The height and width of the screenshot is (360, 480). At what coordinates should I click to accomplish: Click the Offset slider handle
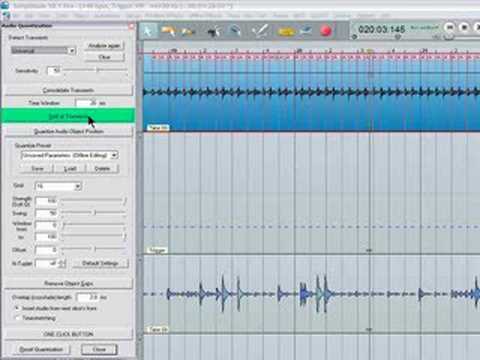click(x=95, y=249)
